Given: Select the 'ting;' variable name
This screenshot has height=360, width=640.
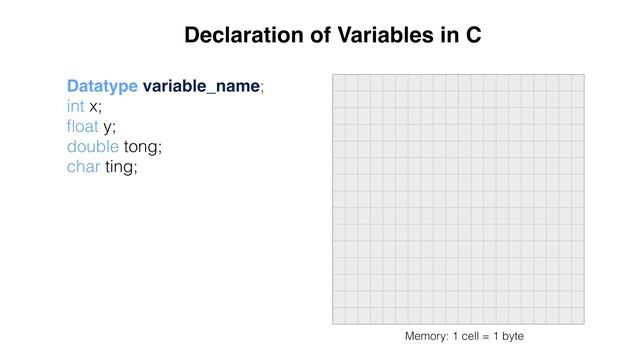Looking at the screenshot, I should pos(121,167).
